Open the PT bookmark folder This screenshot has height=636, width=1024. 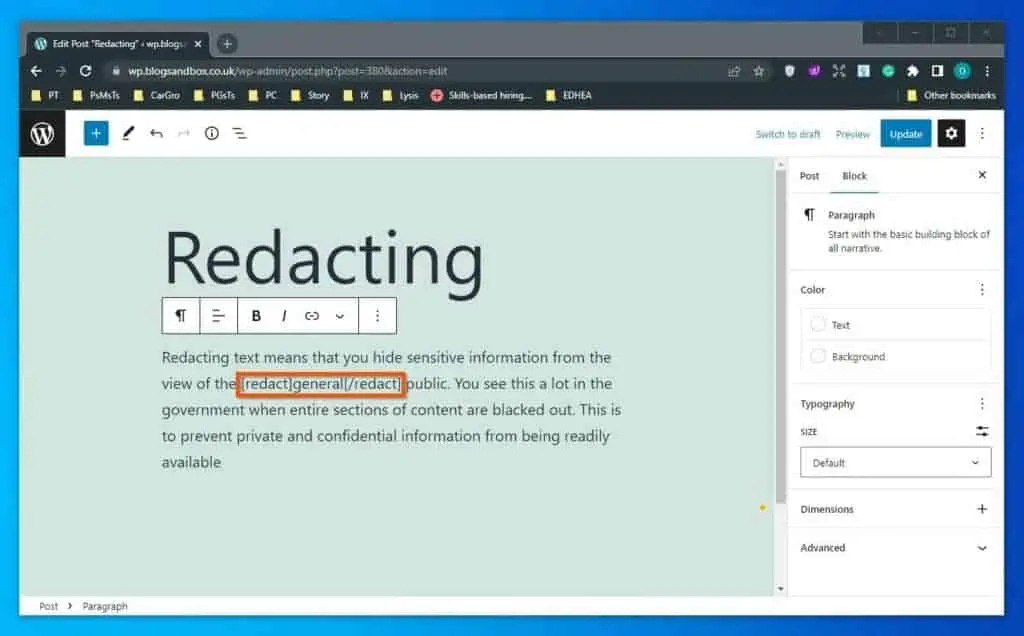coord(46,95)
